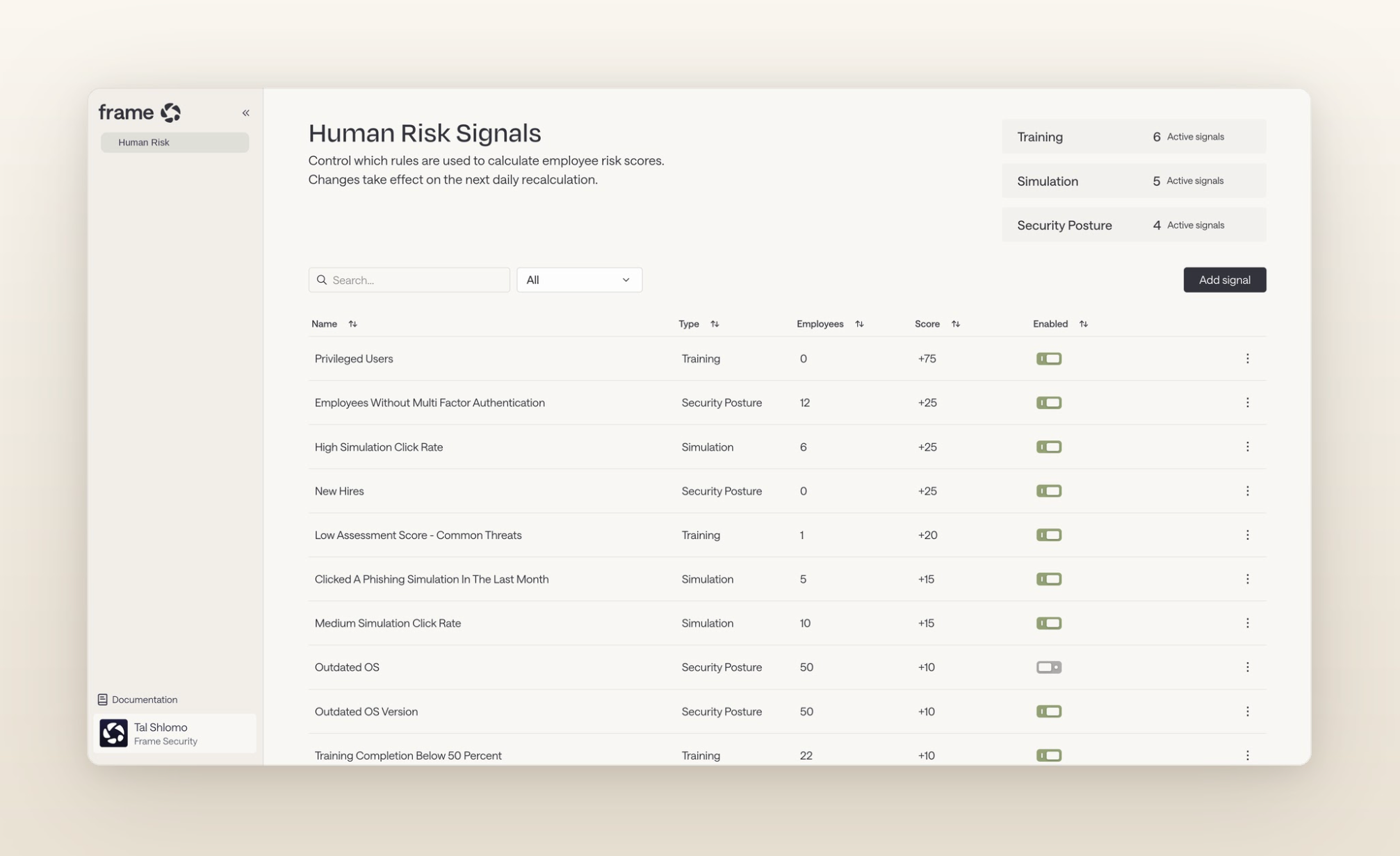The width and height of the screenshot is (1400, 856).
Task: Enable the Outdated OS signal
Action: click(x=1049, y=668)
